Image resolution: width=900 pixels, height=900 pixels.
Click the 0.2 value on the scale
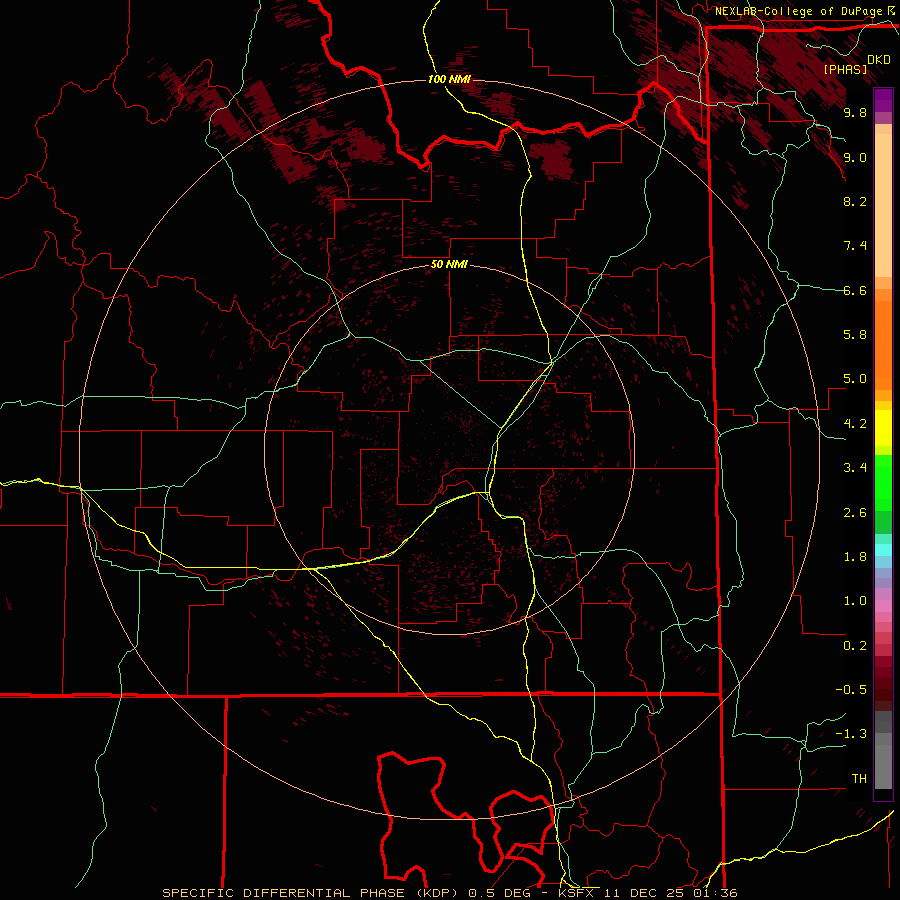tap(855, 646)
